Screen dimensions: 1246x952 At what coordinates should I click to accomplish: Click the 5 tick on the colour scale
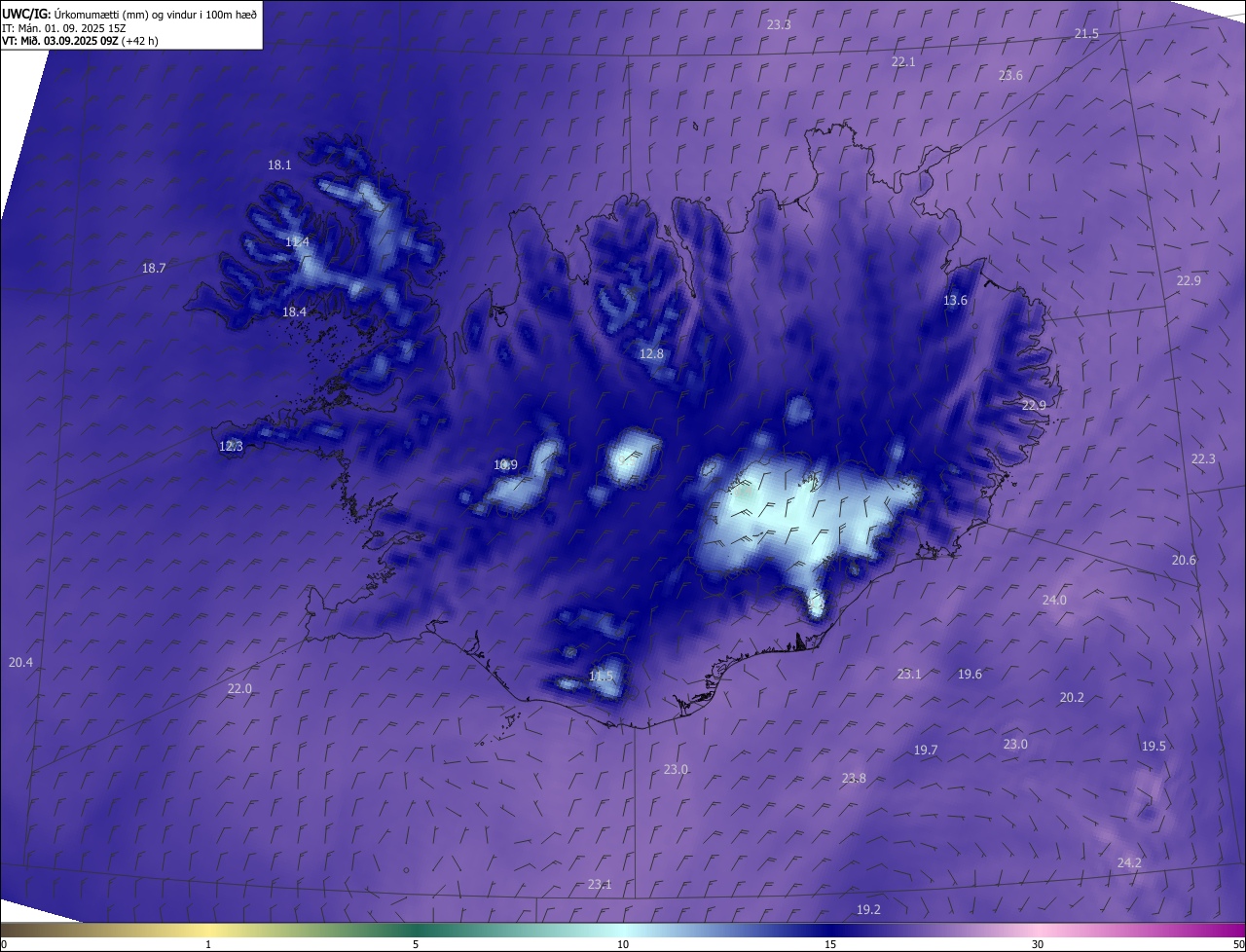point(416,944)
